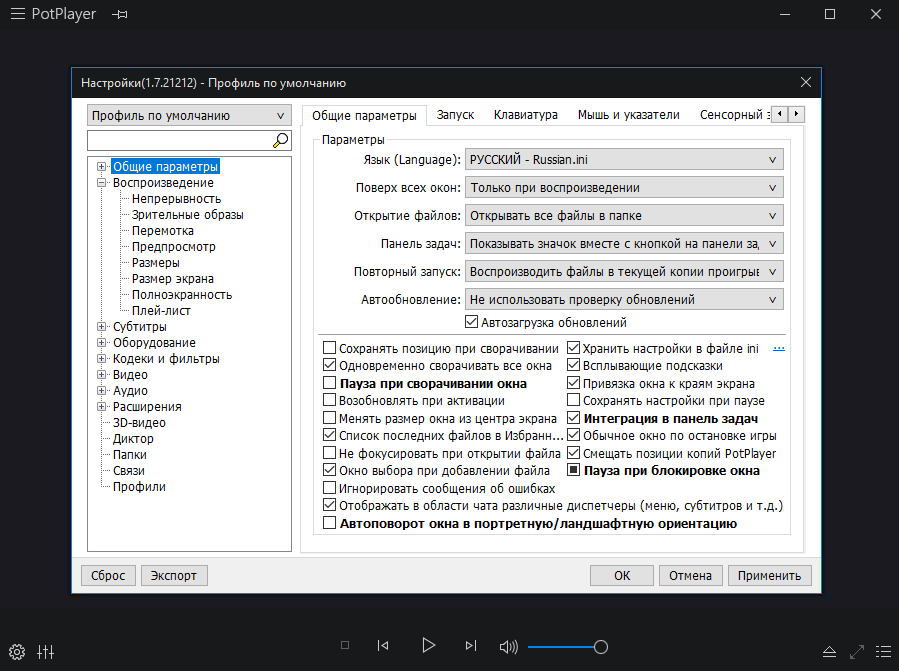The height and width of the screenshot is (671, 899).
Task: Open the Язык (Language) dropdown
Action: (624, 159)
